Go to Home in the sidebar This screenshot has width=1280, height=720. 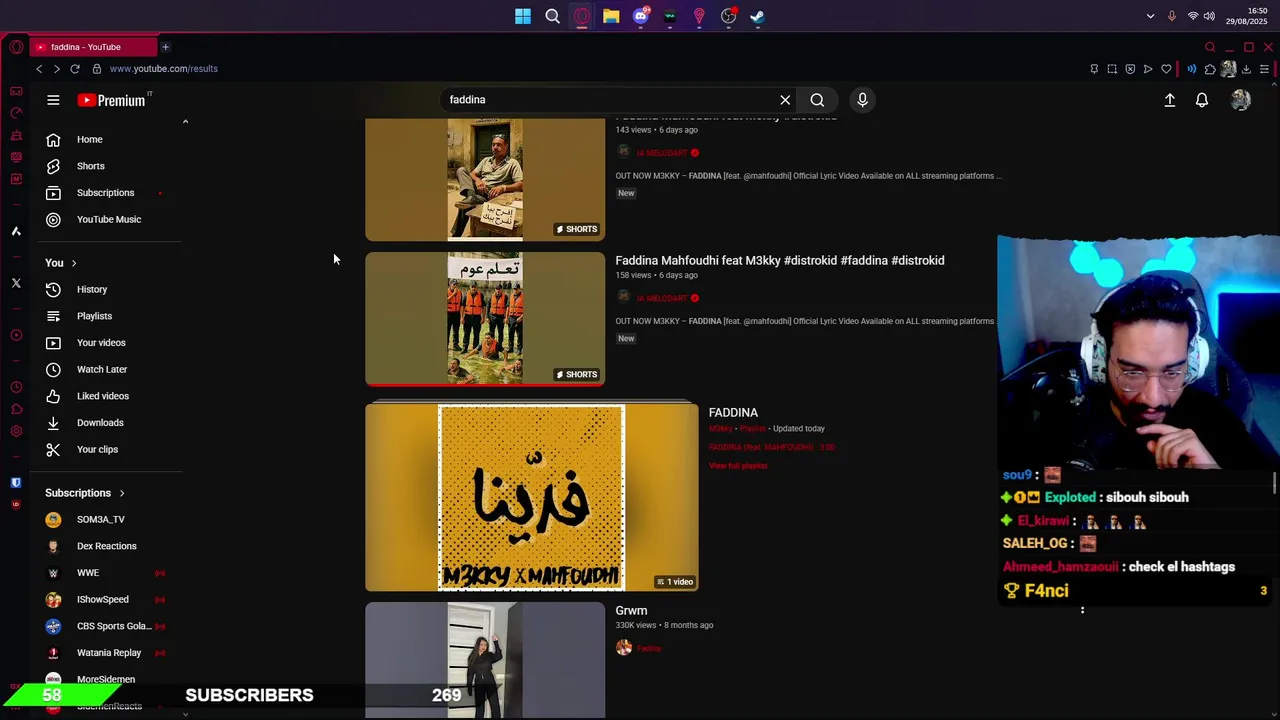pyautogui.click(x=110, y=139)
